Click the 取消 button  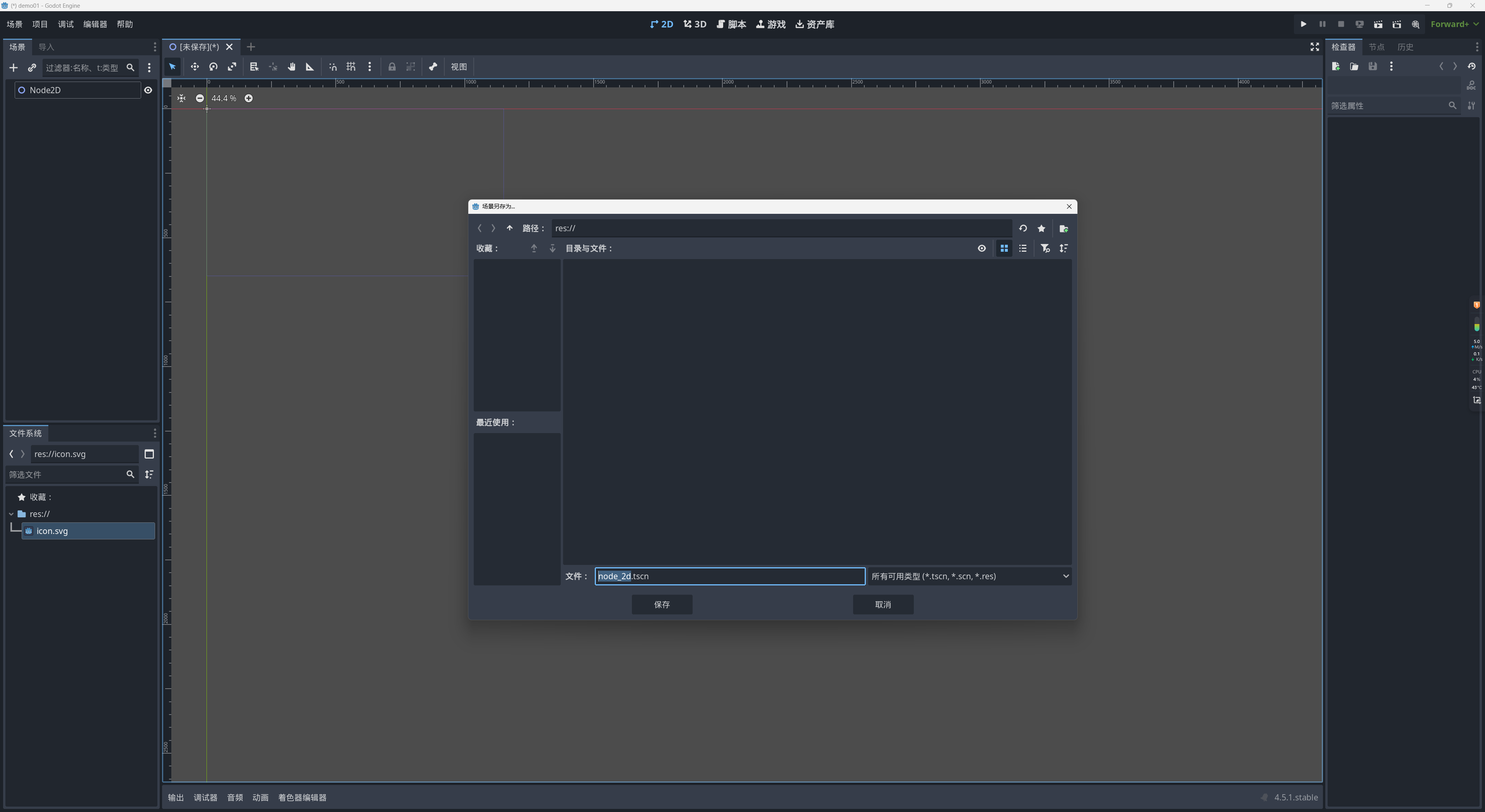882,604
